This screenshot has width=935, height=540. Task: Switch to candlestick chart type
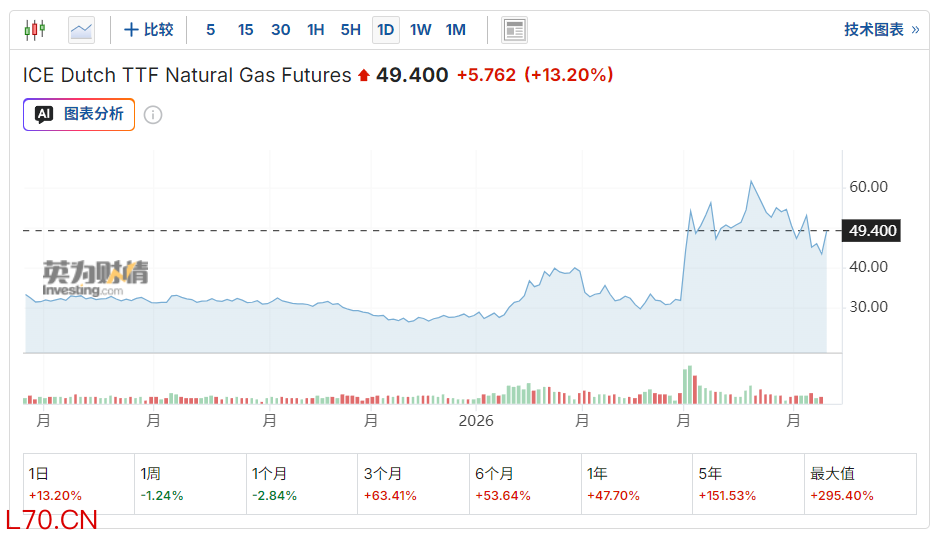34,30
